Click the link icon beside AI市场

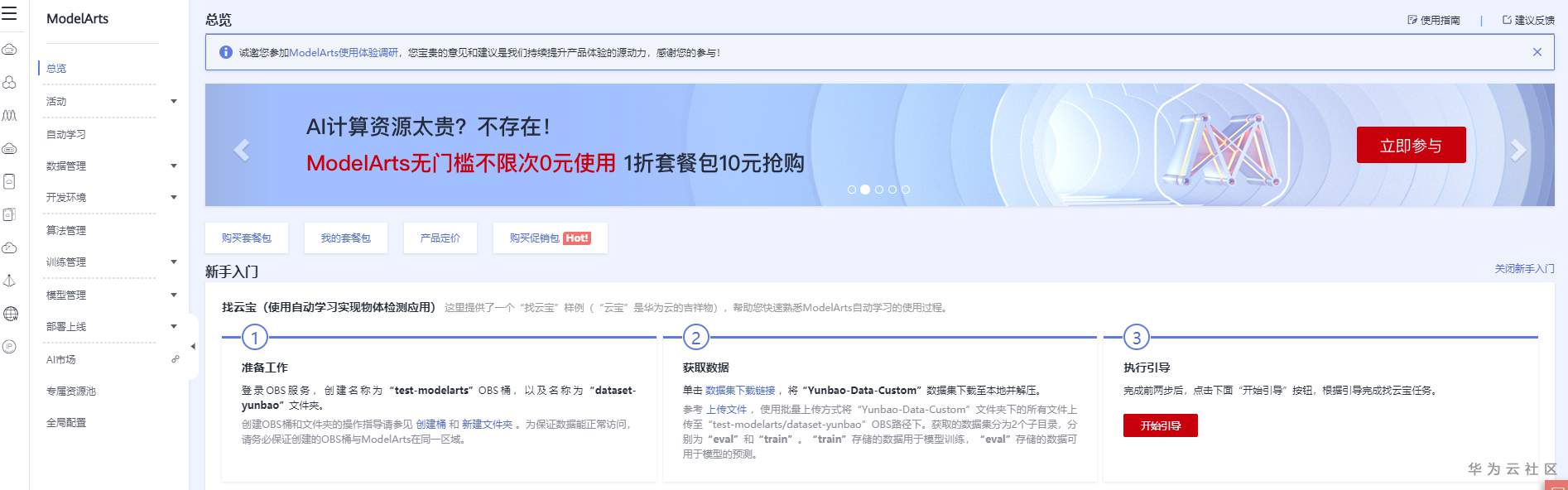[x=175, y=359]
